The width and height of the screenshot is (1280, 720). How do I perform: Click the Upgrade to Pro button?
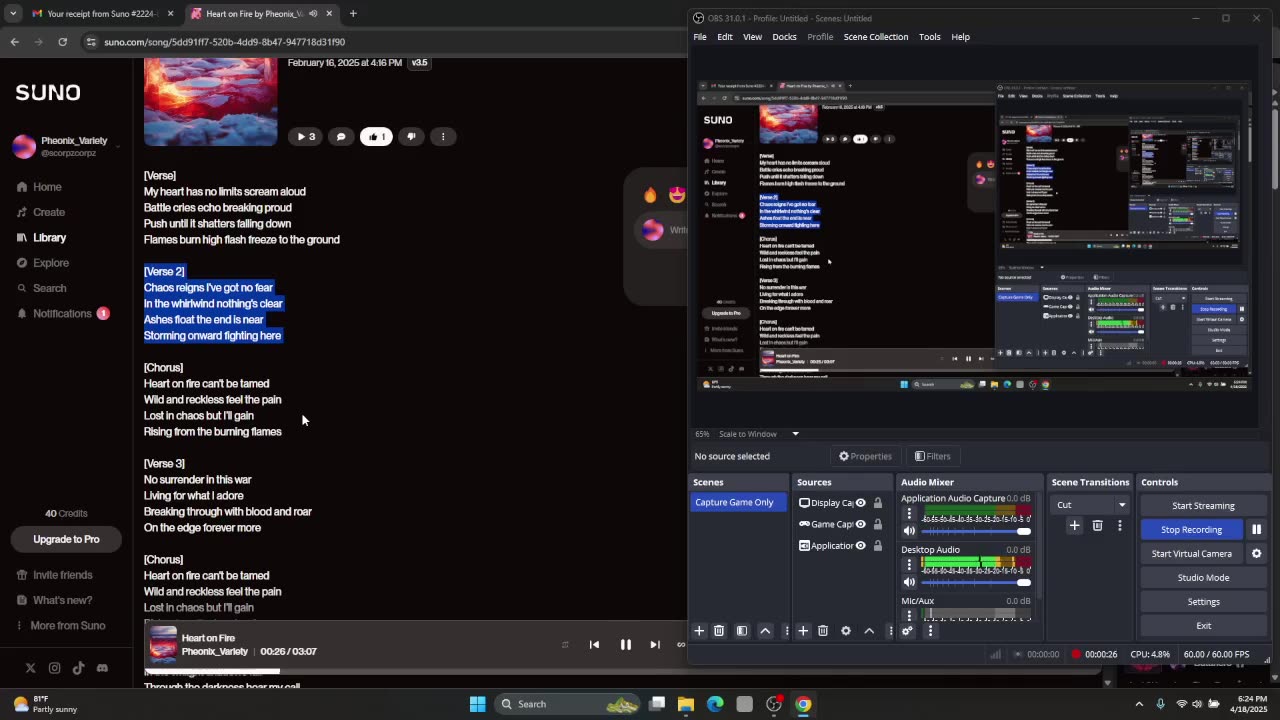66,539
